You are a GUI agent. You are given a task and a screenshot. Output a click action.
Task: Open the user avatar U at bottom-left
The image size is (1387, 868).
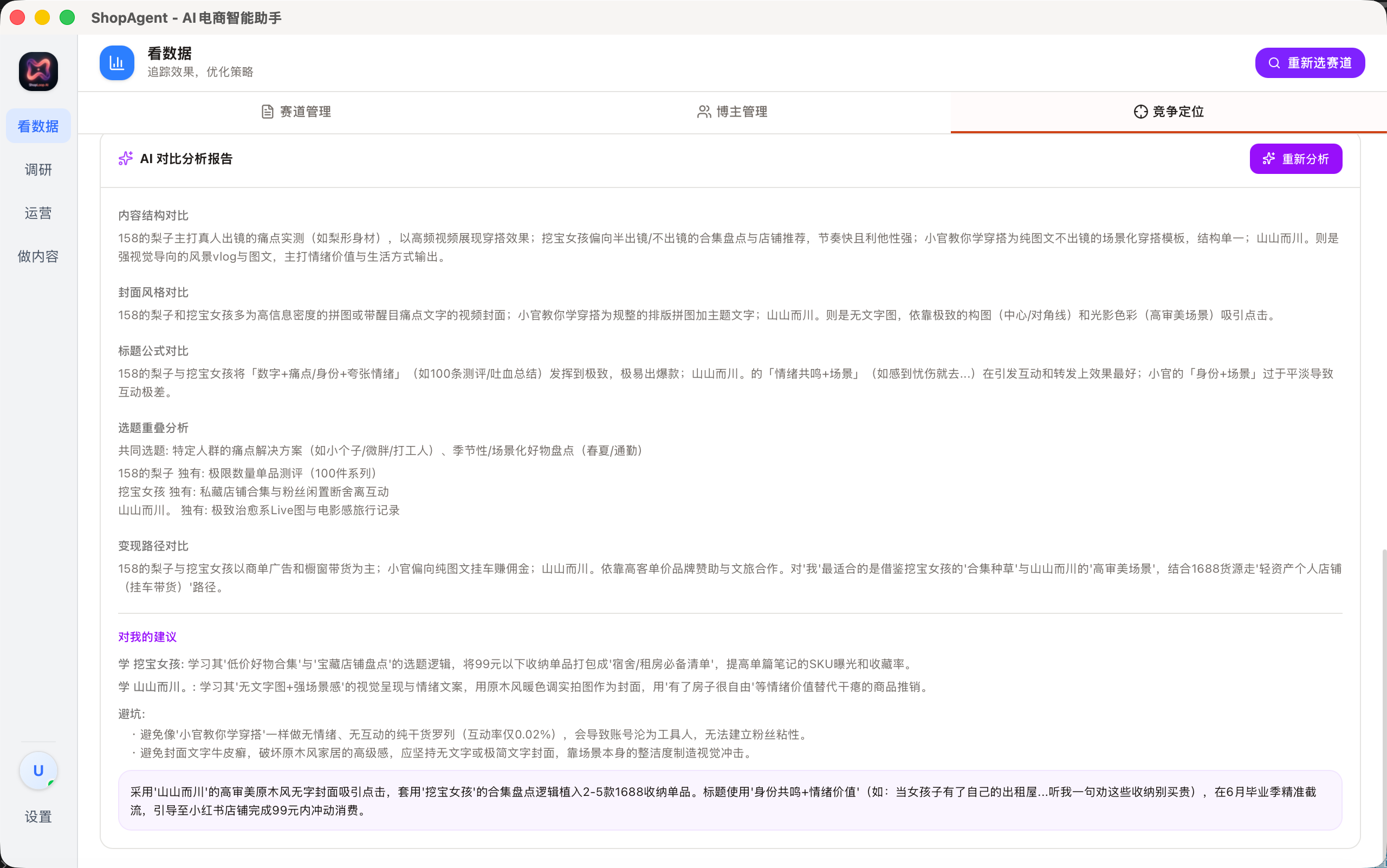[x=38, y=770]
